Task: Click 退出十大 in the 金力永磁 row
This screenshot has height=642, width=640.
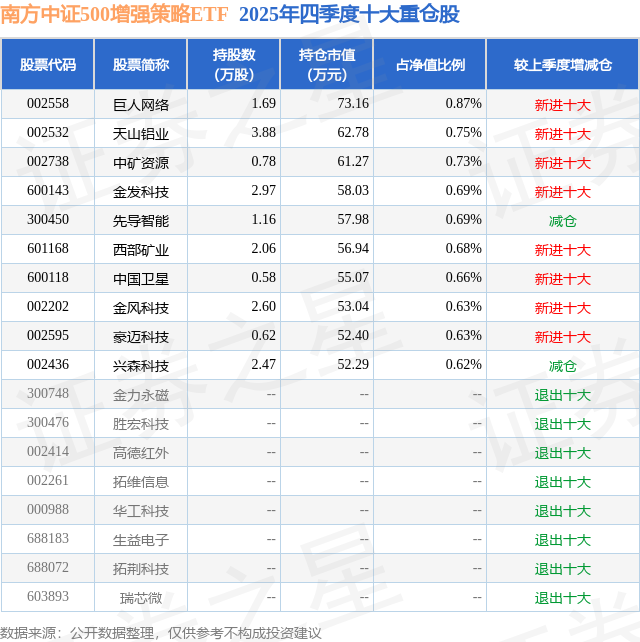Action: click(563, 395)
